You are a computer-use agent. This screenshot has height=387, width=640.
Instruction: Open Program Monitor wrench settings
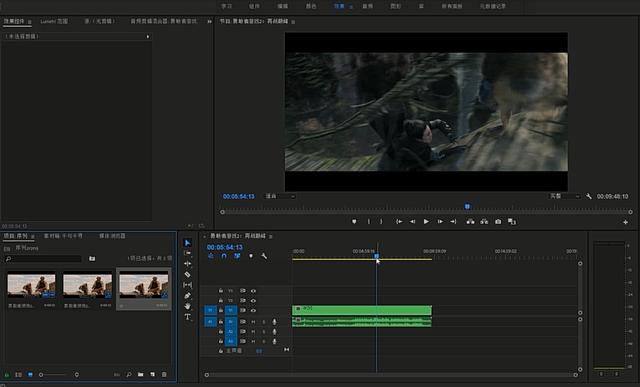click(589, 196)
